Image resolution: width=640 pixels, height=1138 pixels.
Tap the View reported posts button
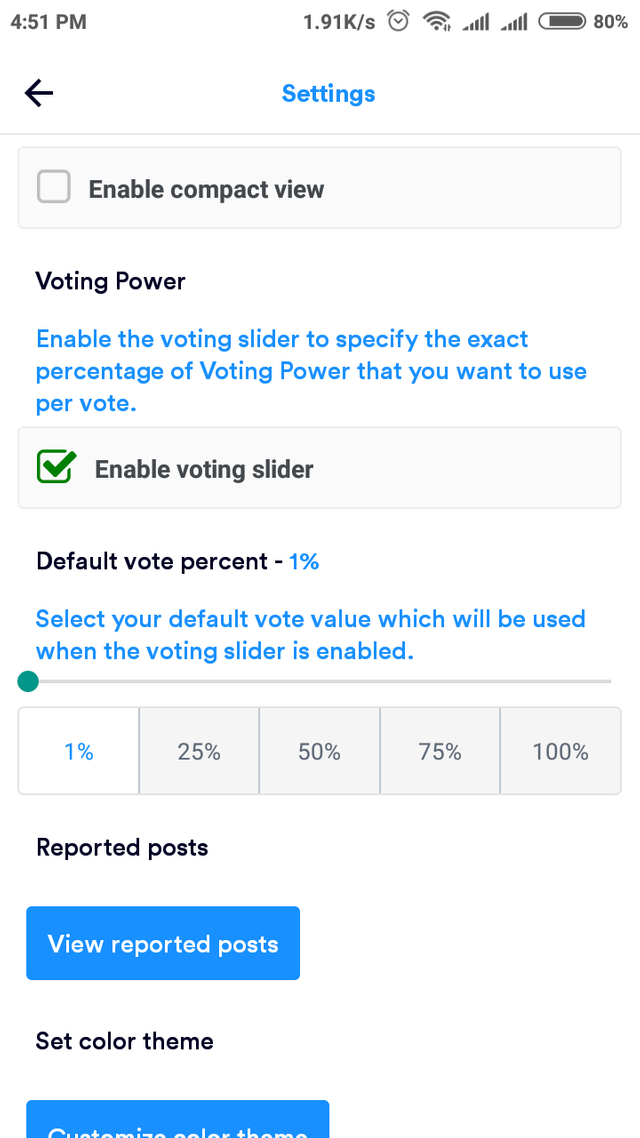(162, 942)
